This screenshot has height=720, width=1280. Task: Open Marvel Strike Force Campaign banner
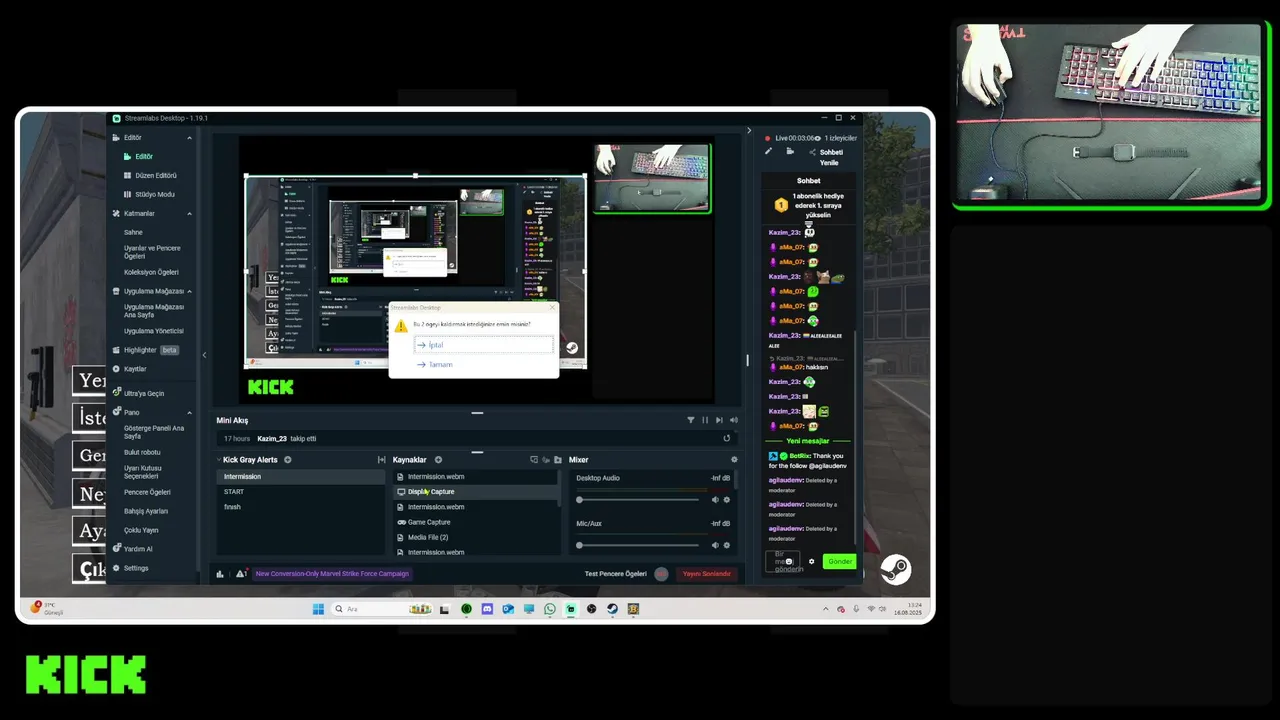point(332,574)
